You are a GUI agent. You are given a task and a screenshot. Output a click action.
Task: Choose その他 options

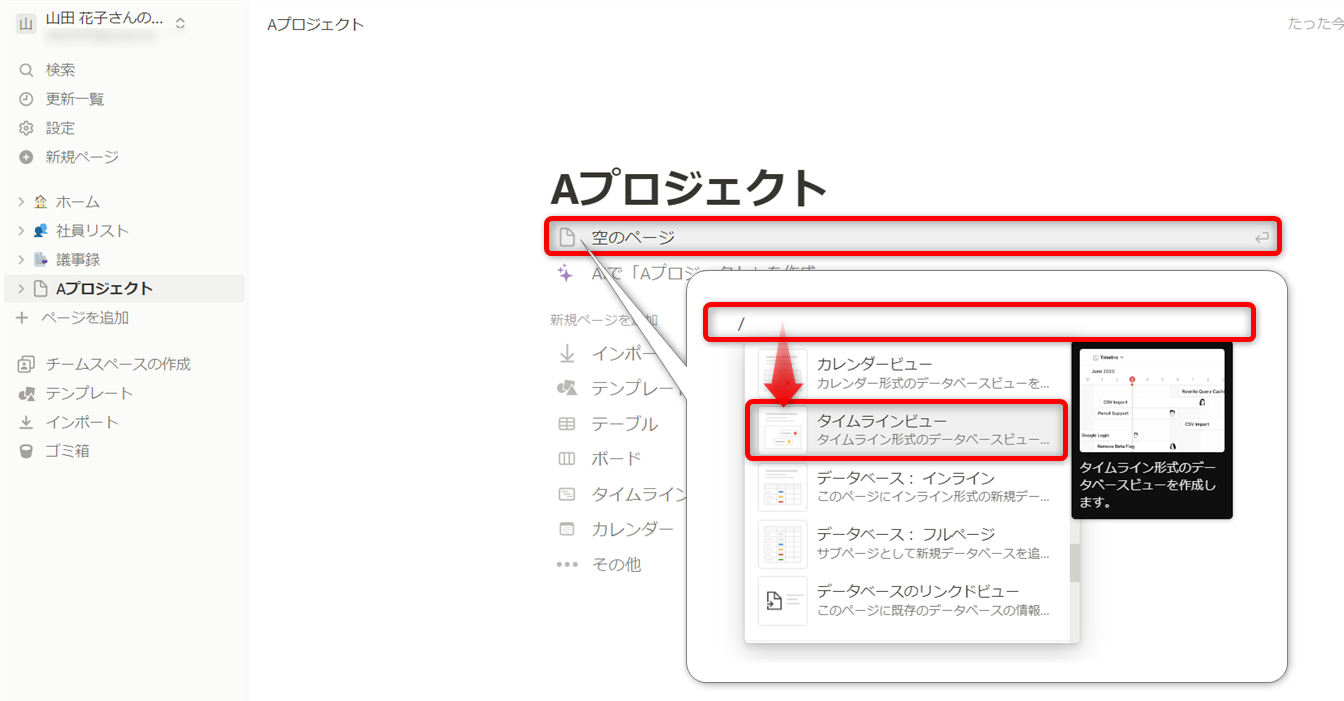(x=616, y=564)
